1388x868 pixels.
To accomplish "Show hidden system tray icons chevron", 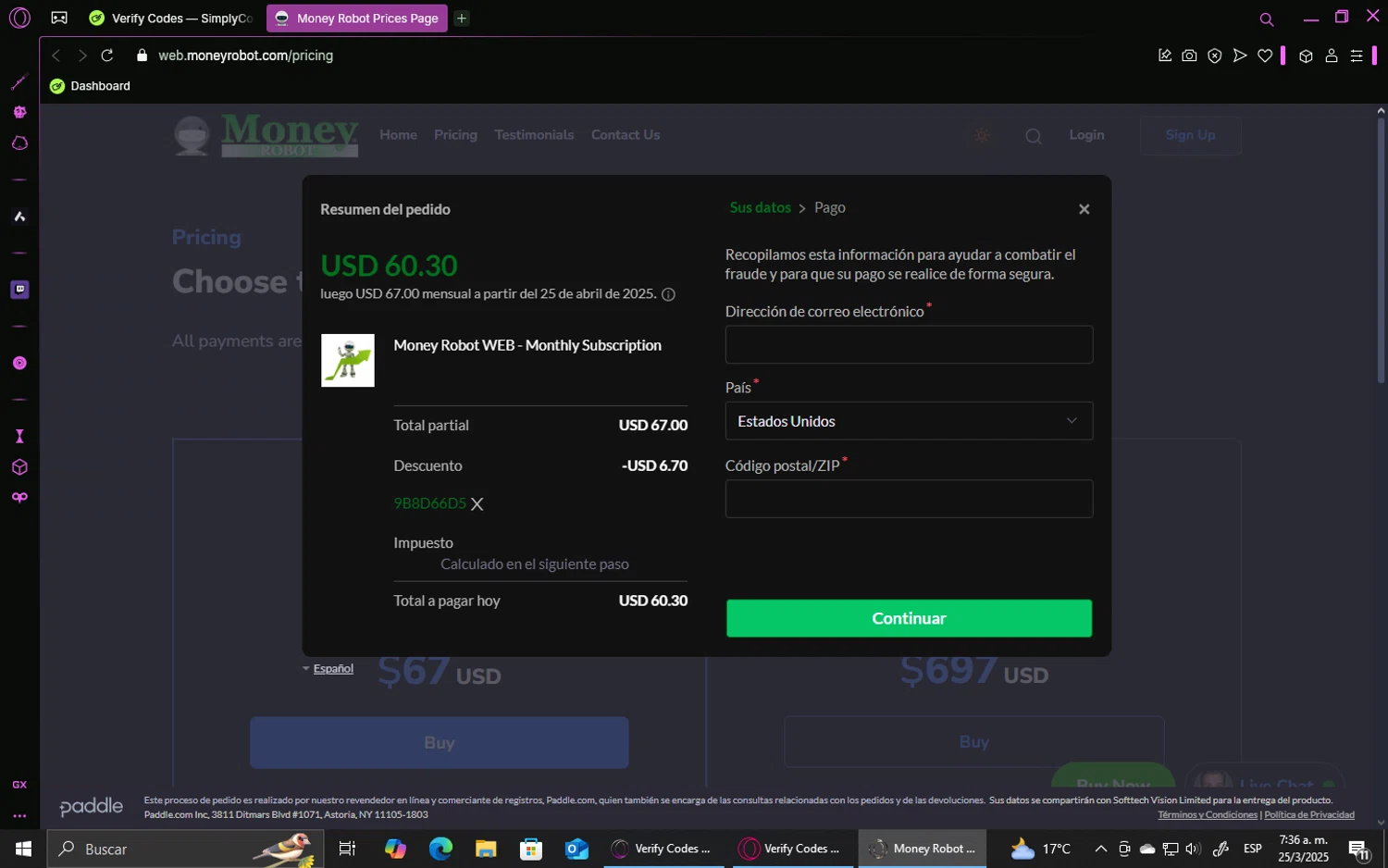I will 1100,849.
